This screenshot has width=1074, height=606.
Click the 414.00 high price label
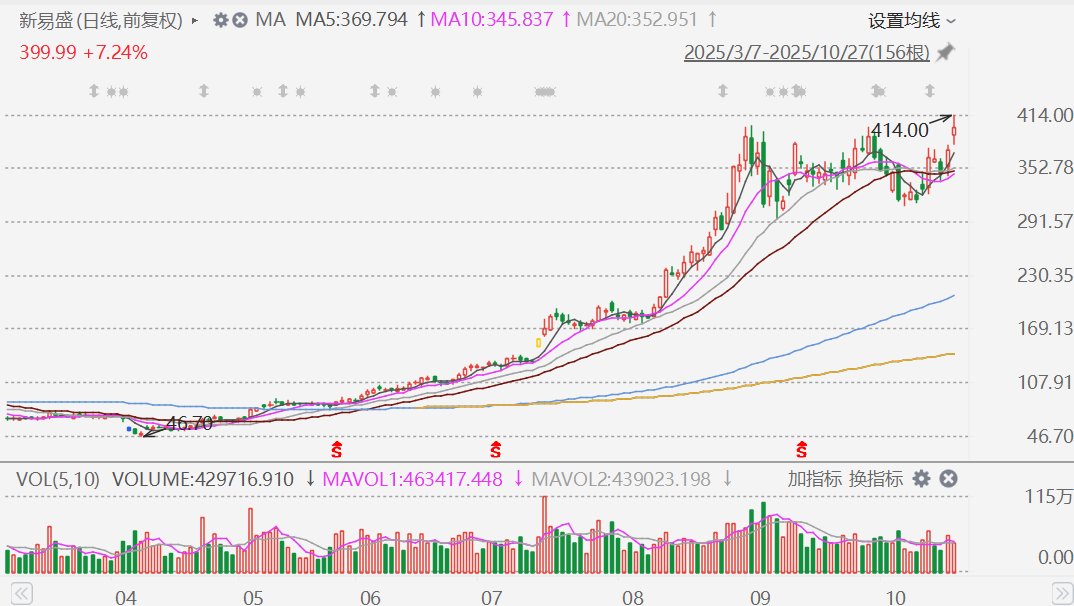click(x=899, y=130)
